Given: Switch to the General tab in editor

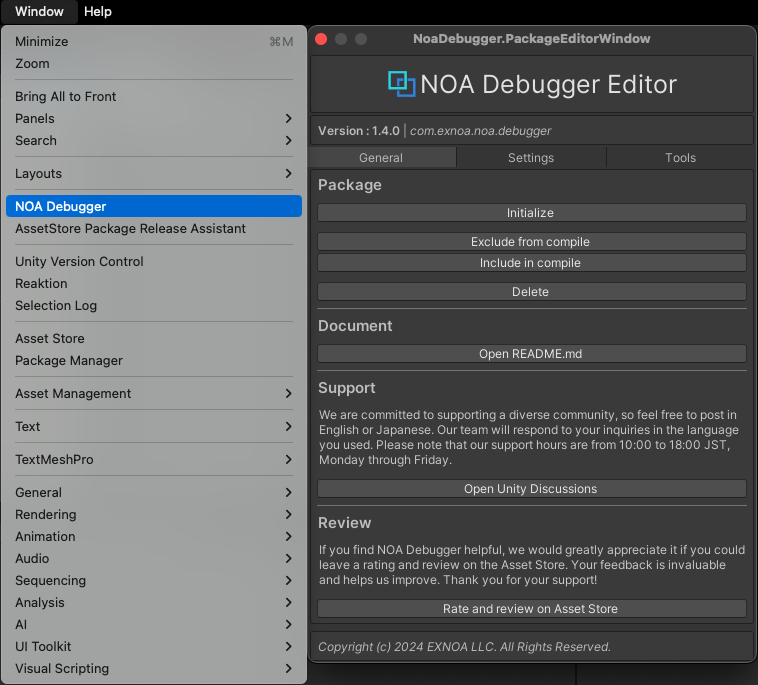Looking at the screenshot, I should pyautogui.click(x=381, y=158).
